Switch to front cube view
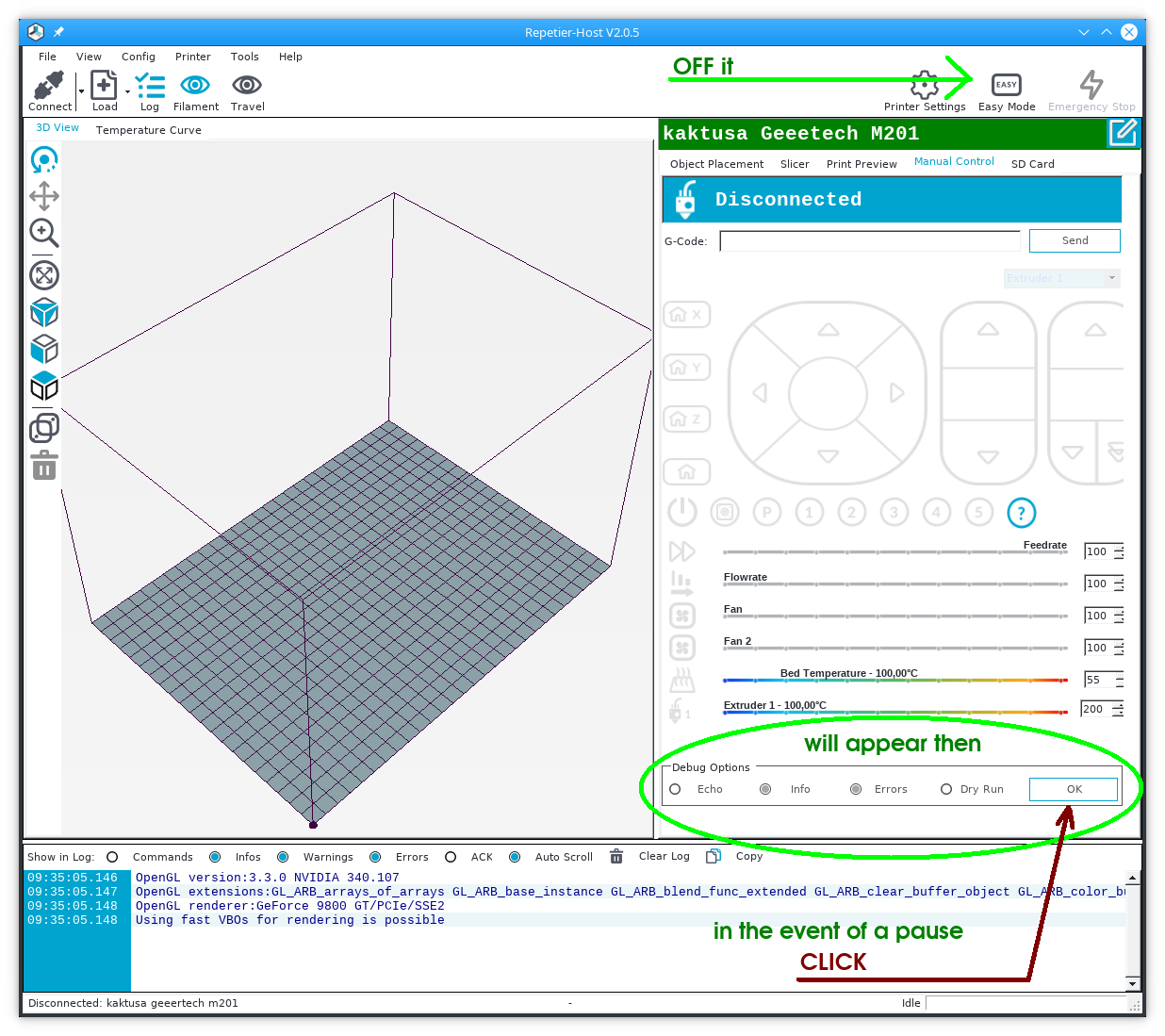 44,349
